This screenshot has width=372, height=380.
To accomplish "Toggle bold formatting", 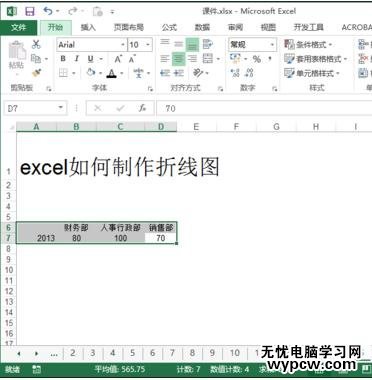I will [x=63, y=59].
